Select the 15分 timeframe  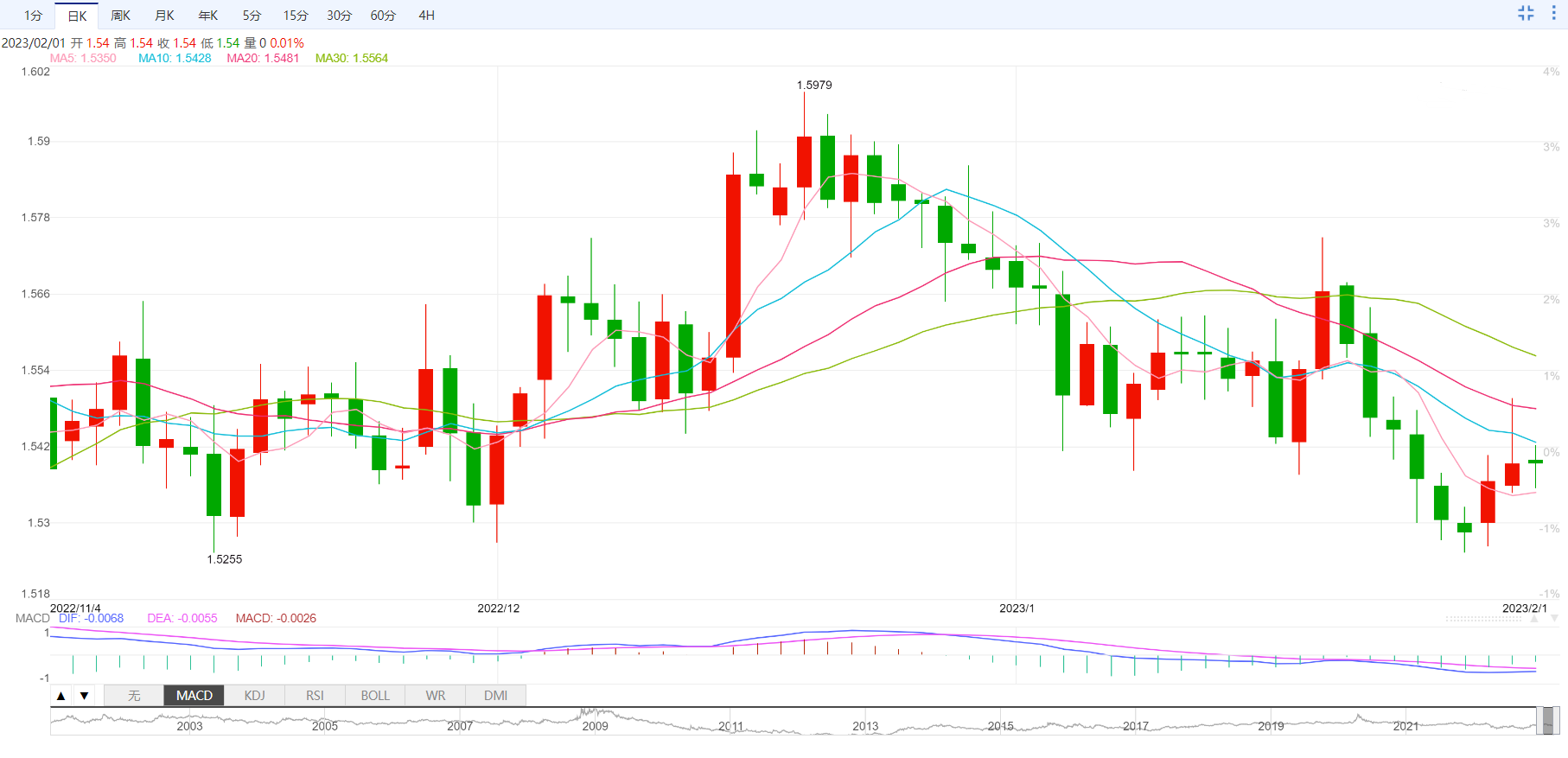pos(296,16)
